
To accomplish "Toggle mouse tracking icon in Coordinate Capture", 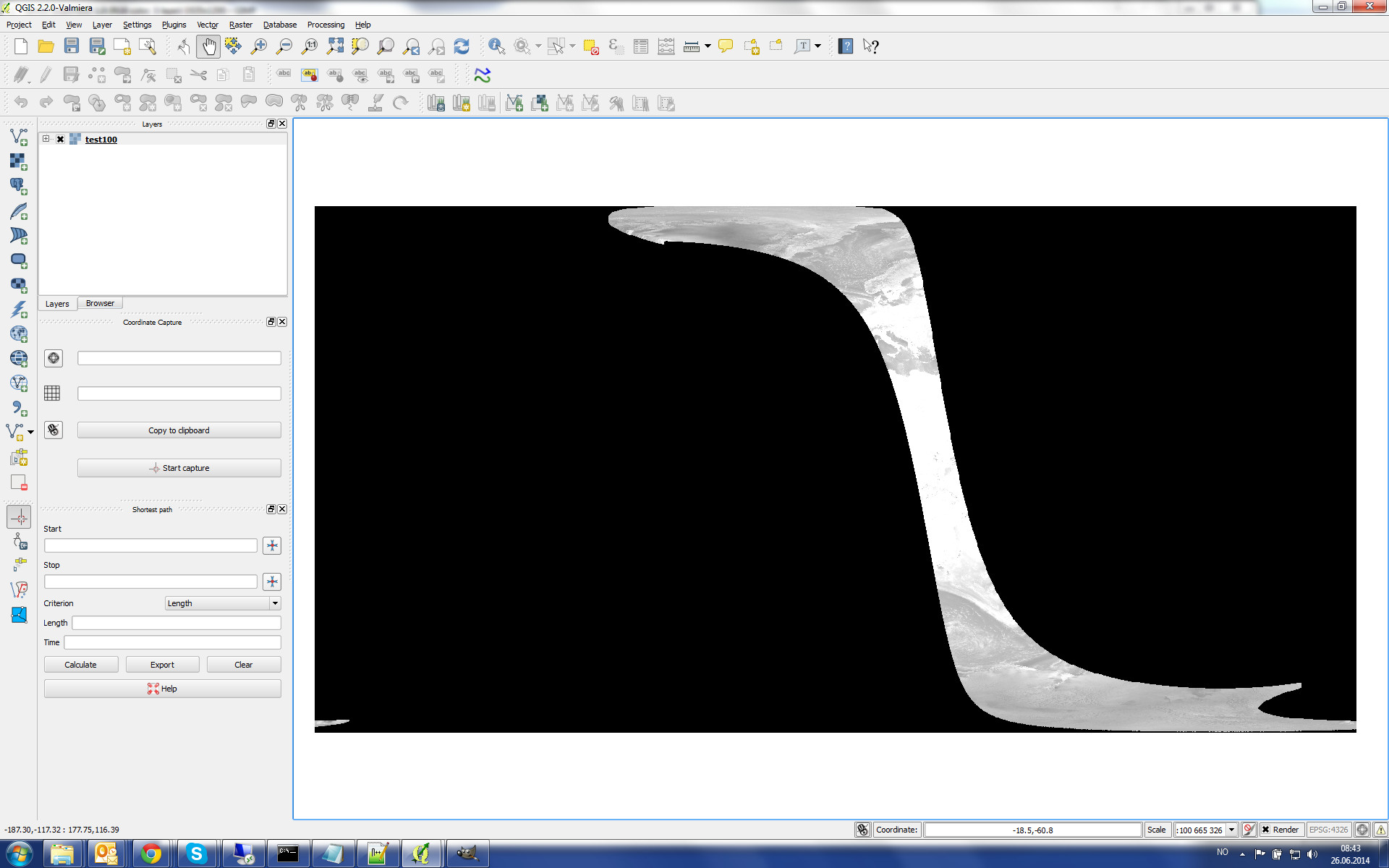I will tap(54, 430).
